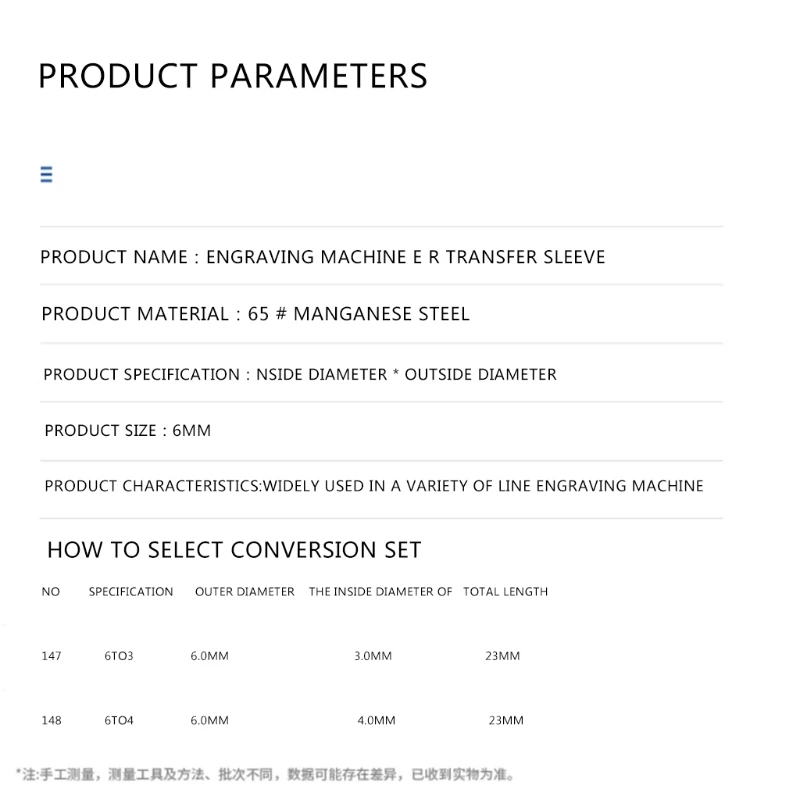Click the HOW TO SELECT CONVERSION SET heading
Viewport: 800px width, 800px height.
[x=234, y=550]
